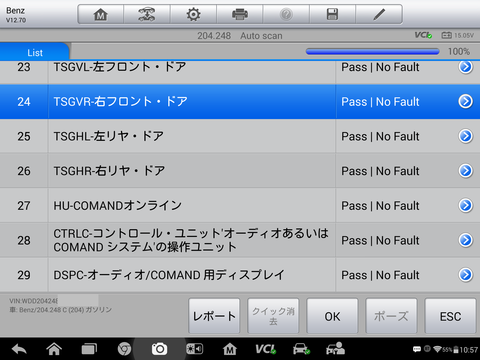Tap the 10:57 clock in the status bar
Screen dimensions: 480x360
click(x=469, y=350)
